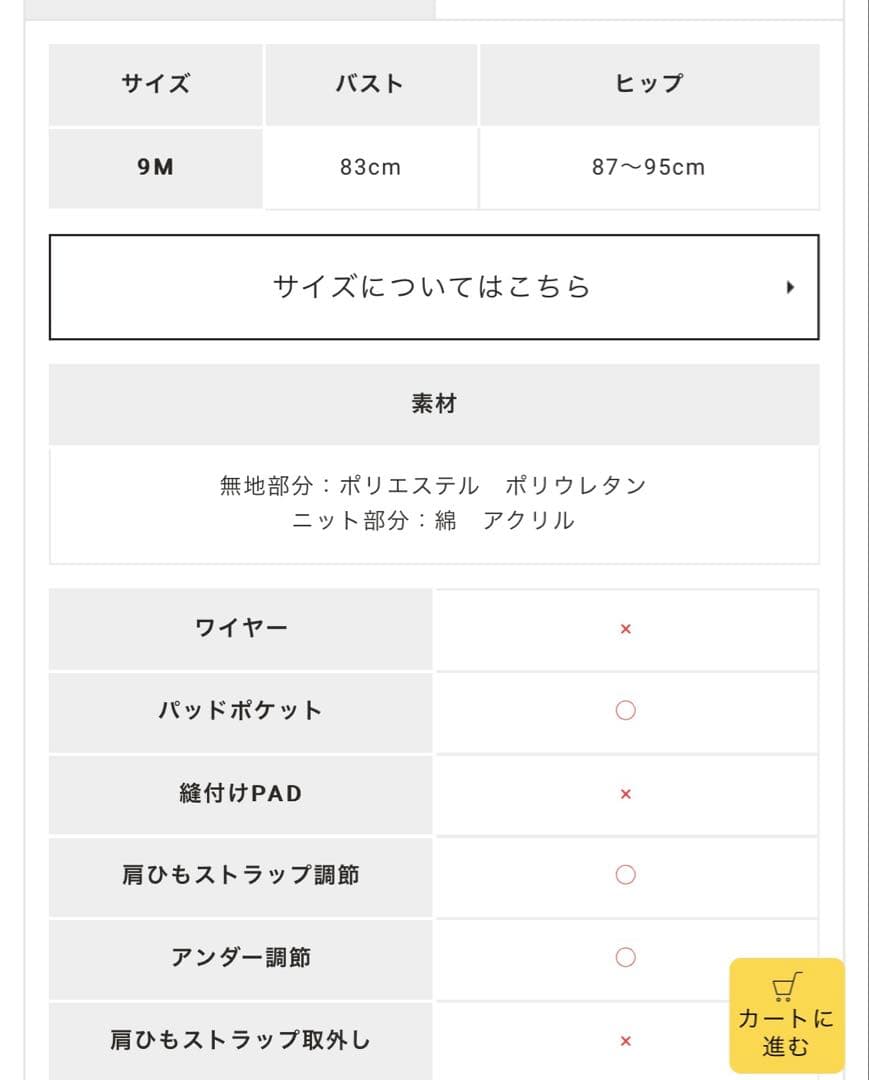Click the red × mark for ワイヤー
Viewport: 869px width, 1080px height.
[626, 630]
